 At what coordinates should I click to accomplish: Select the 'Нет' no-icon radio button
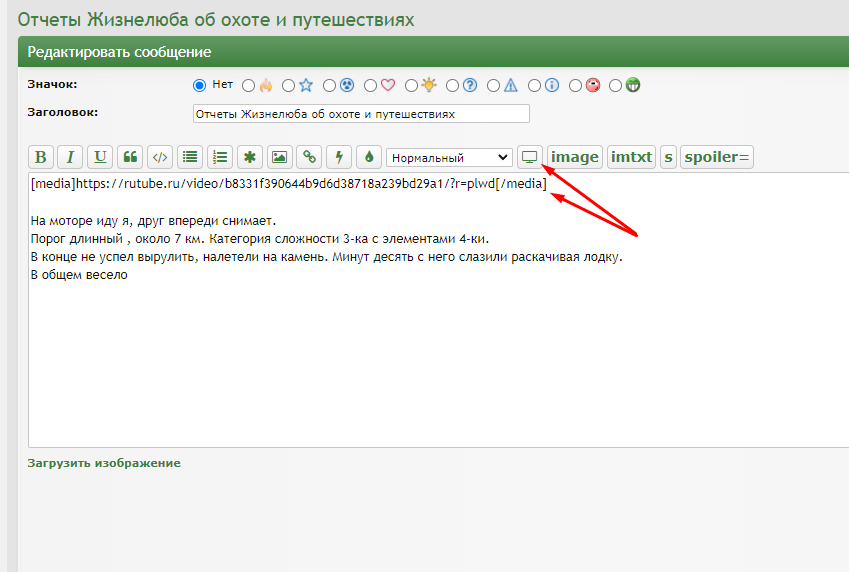pos(199,86)
